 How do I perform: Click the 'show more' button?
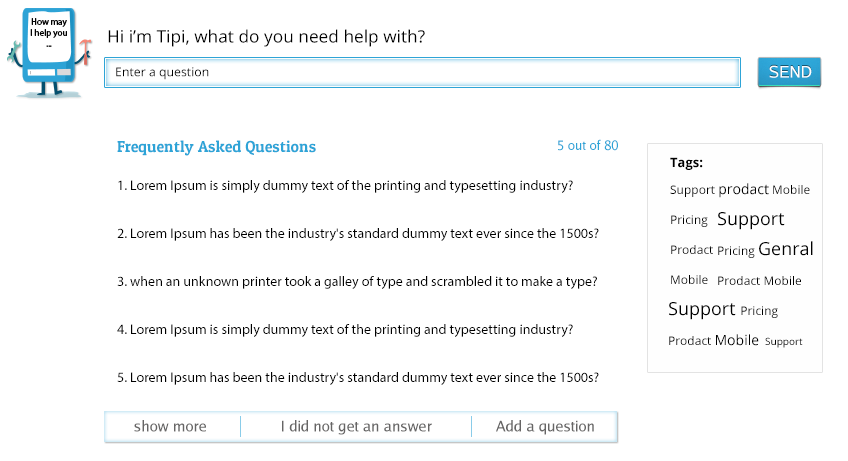click(x=170, y=426)
